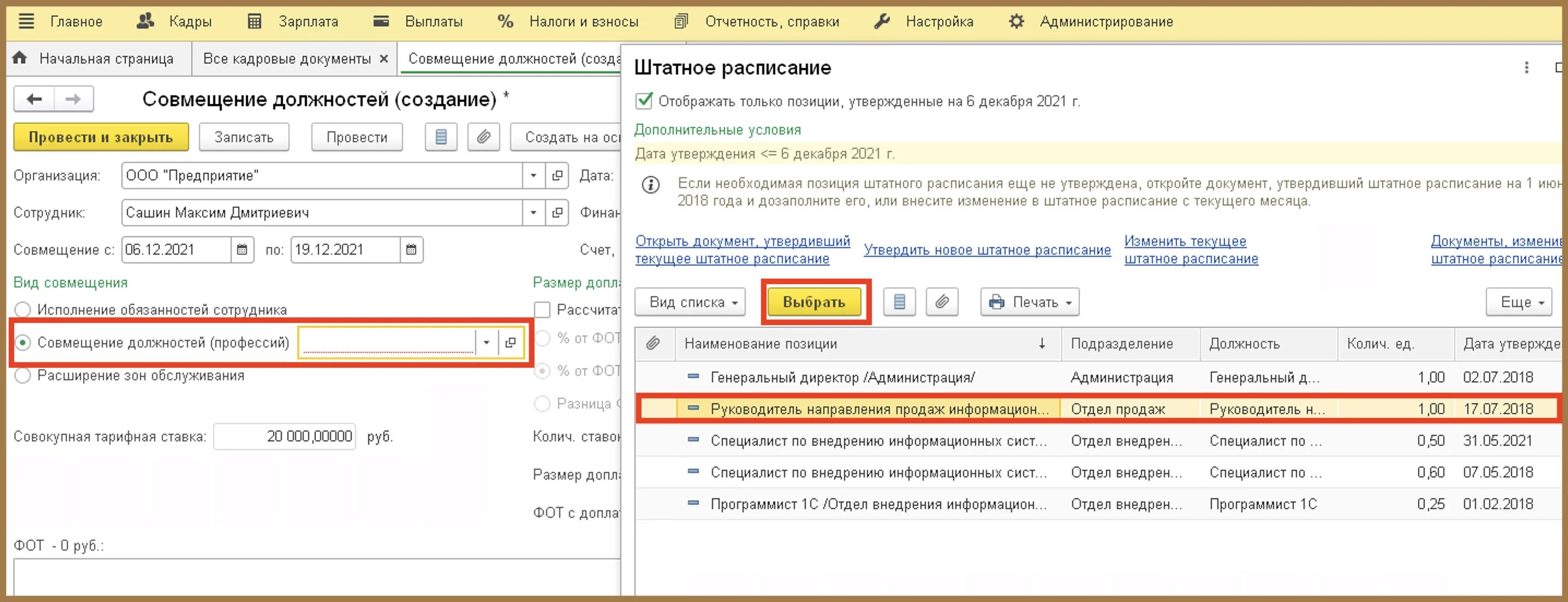Open the 'Вид списка' dropdown
The width and height of the screenshot is (1568, 602).
click(690, 302)
